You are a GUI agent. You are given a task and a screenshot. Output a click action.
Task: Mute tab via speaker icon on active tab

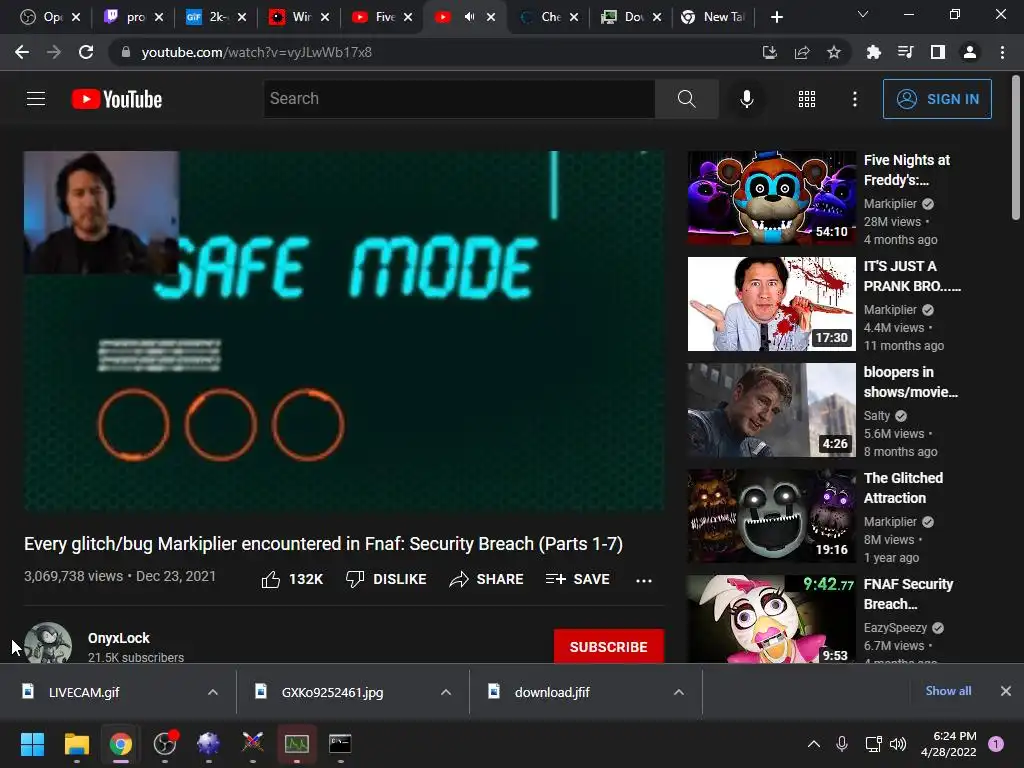(x=470, y=17)
